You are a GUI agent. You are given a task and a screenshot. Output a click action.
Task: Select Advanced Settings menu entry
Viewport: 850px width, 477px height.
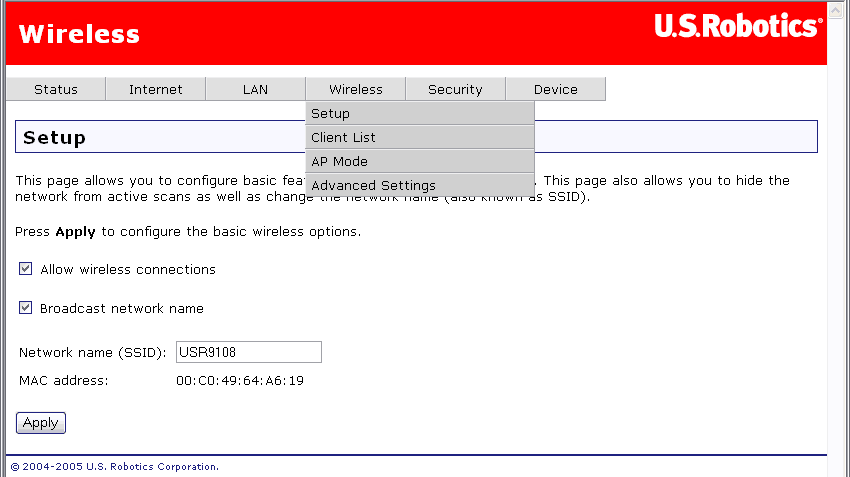[420, 185]
